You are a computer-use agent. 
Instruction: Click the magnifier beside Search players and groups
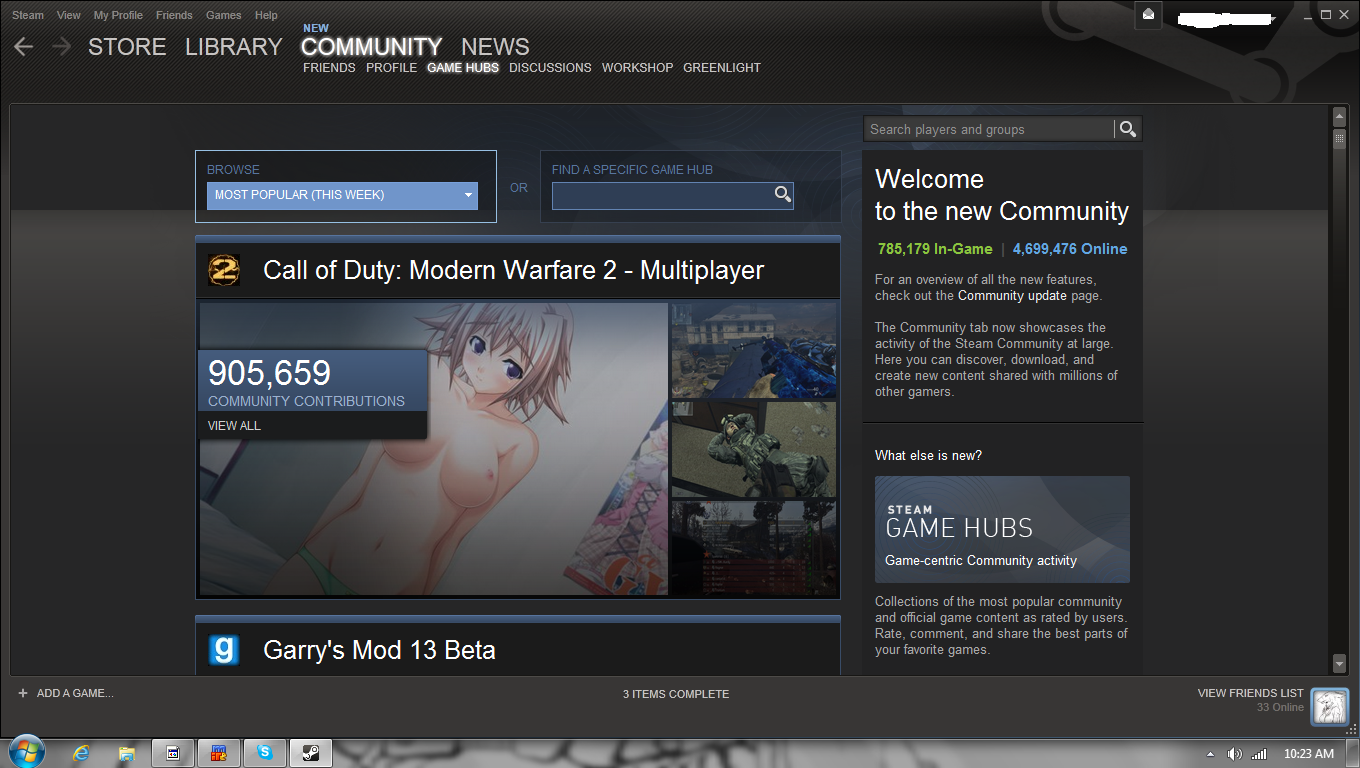coord(1128,129)
